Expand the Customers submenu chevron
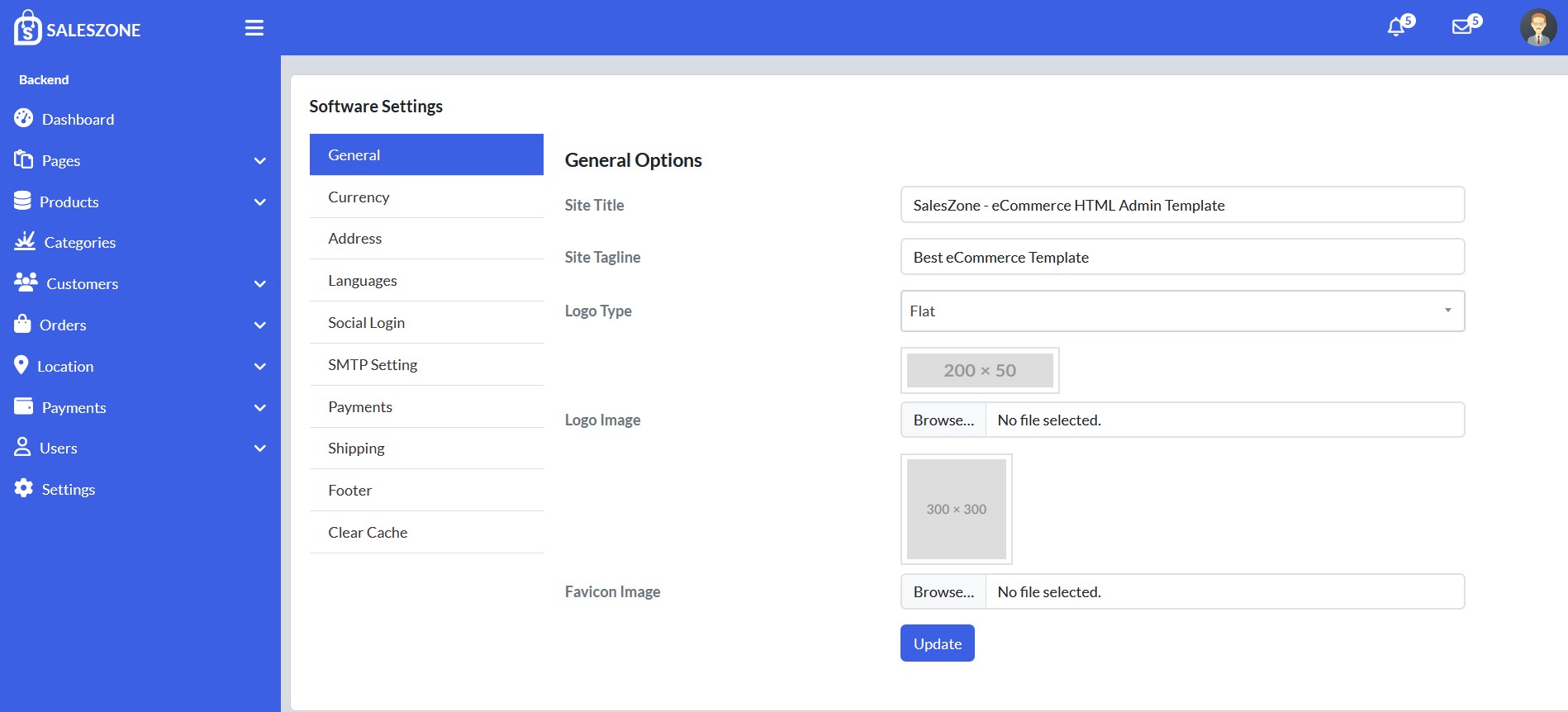The width and height of the screenshot is (1568, 712). pos(260,284)
